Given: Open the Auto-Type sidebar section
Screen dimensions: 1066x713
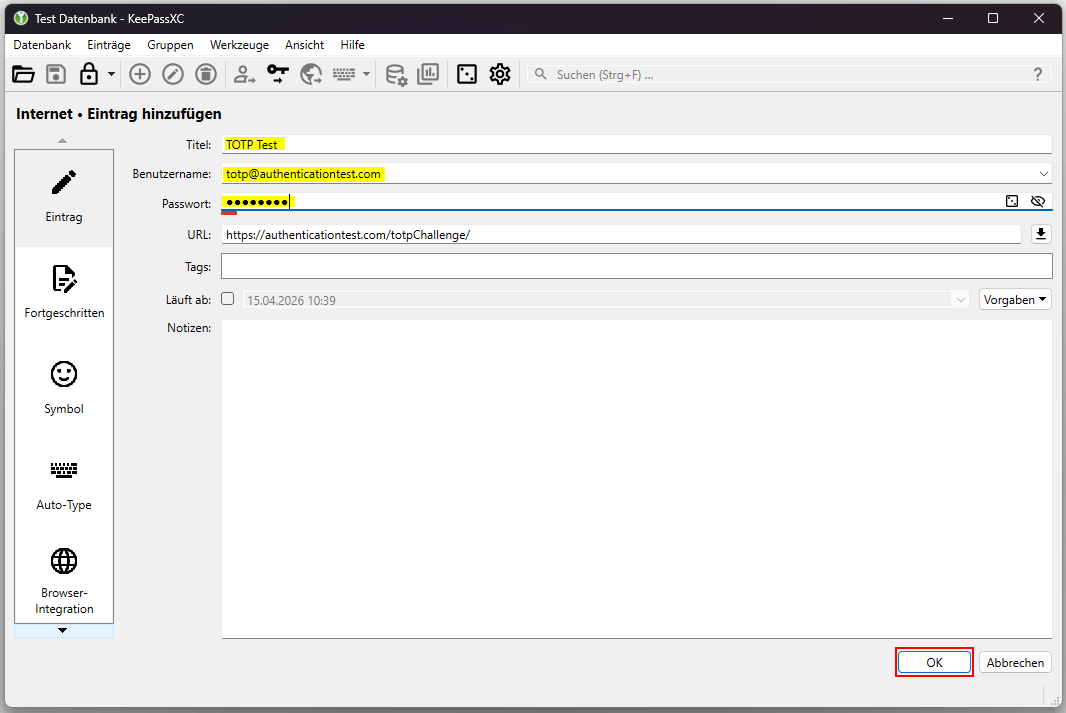Looking at the screenshot, I should (64, 485).
